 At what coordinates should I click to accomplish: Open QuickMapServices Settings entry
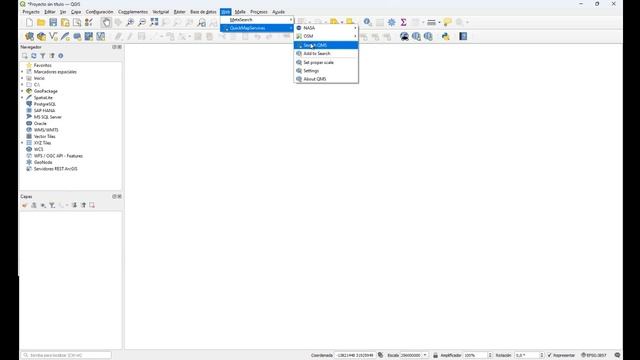(326, 71)
